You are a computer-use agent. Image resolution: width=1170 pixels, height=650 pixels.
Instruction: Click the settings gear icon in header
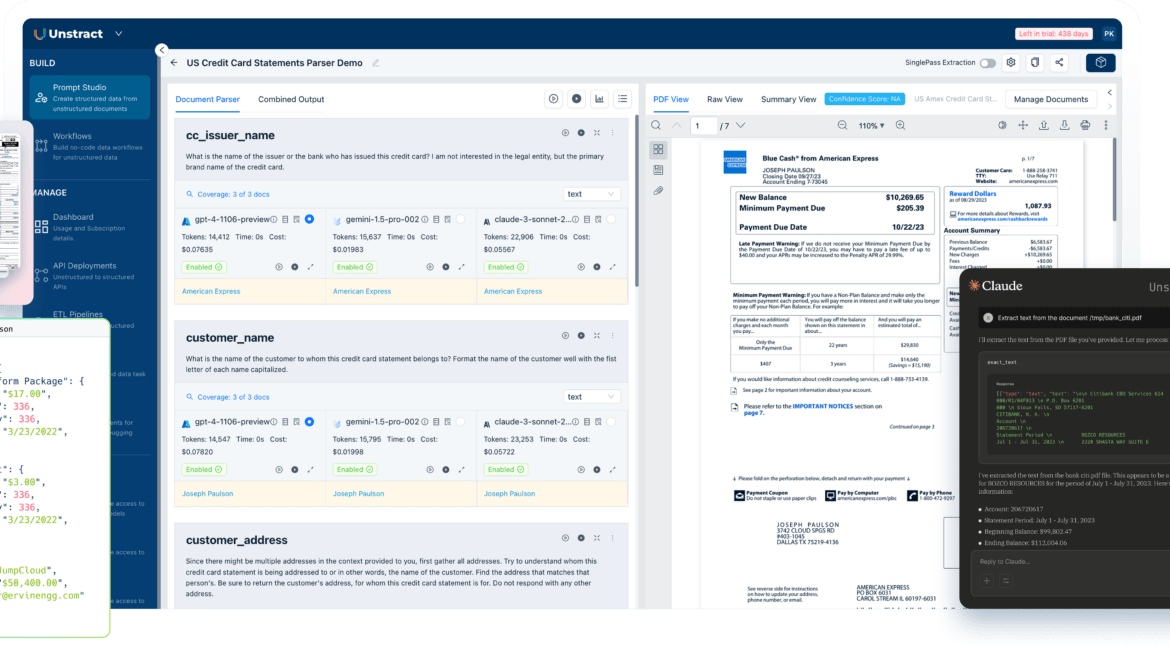pyautogui.click(x=1011, y=63)
